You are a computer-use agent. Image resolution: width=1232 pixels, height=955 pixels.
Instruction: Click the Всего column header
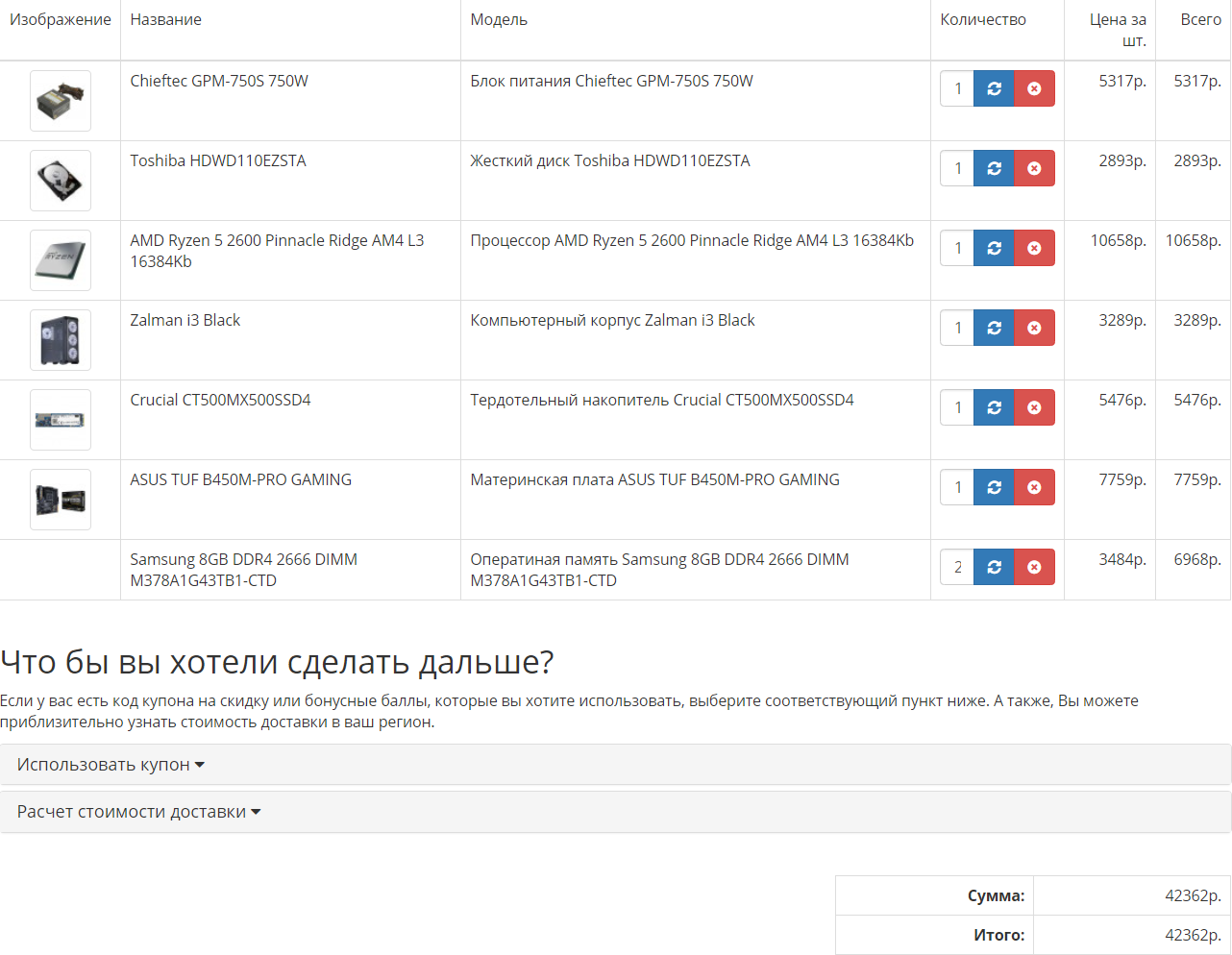[1201, 19]
